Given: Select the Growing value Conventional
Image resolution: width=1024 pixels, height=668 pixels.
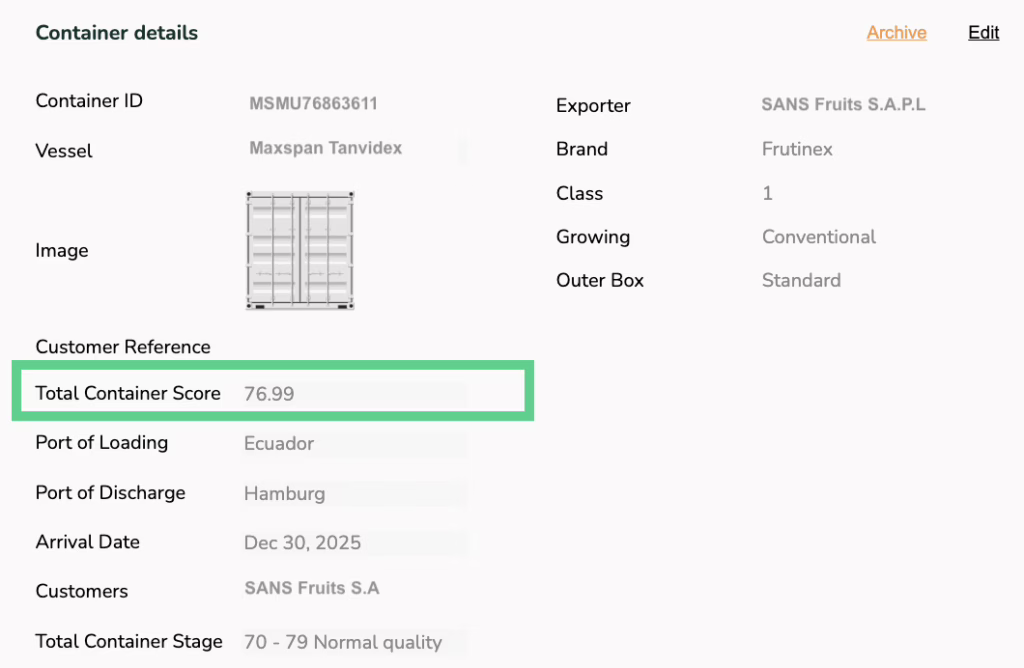Looking at the screenshot, I should coord(818,237).
